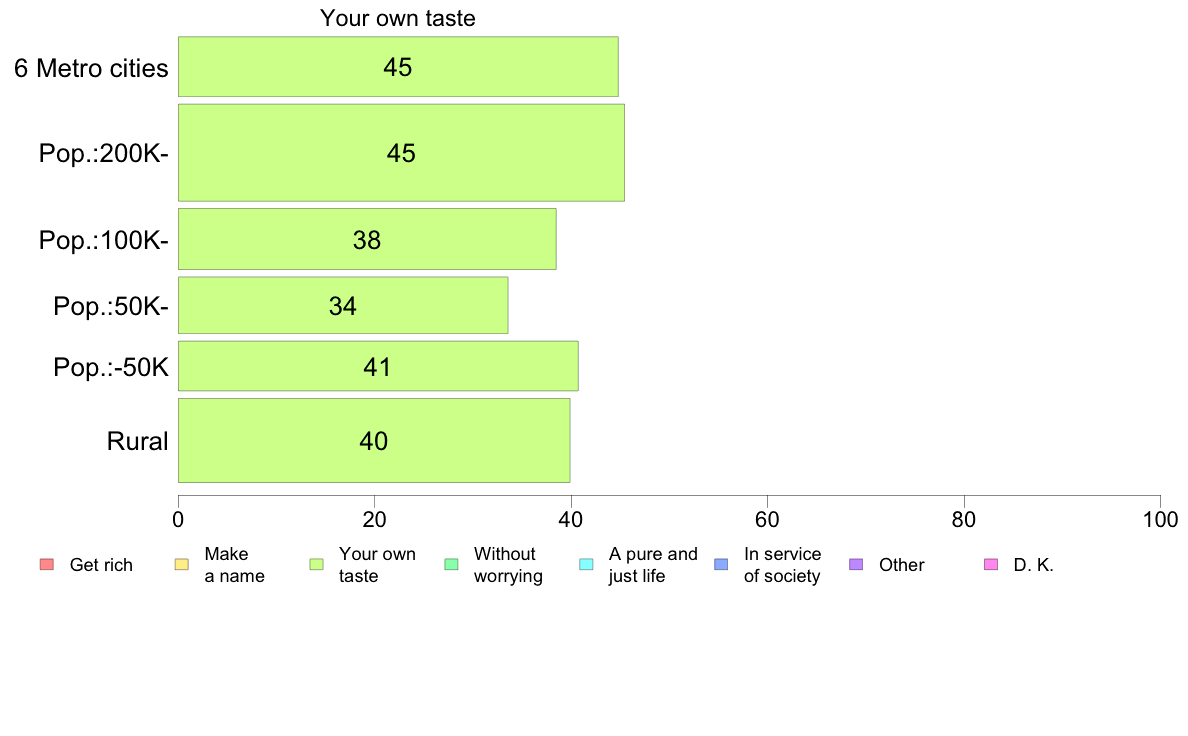
Task: Select the Pop.:200K- bar showing 45
Action: point(402,152)
